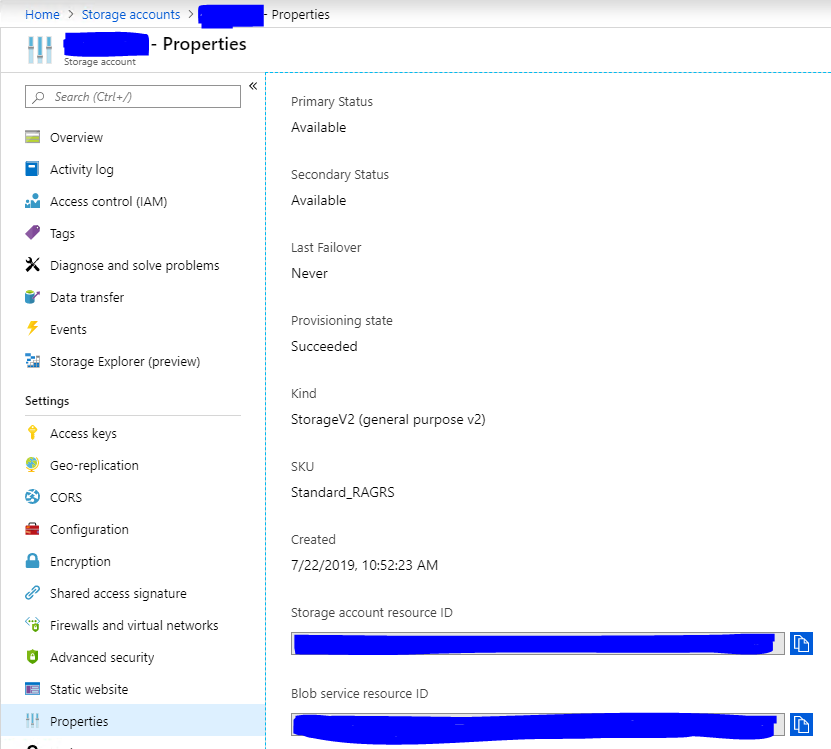Click the Storage Explorer (preview) icon

point(32,361)
